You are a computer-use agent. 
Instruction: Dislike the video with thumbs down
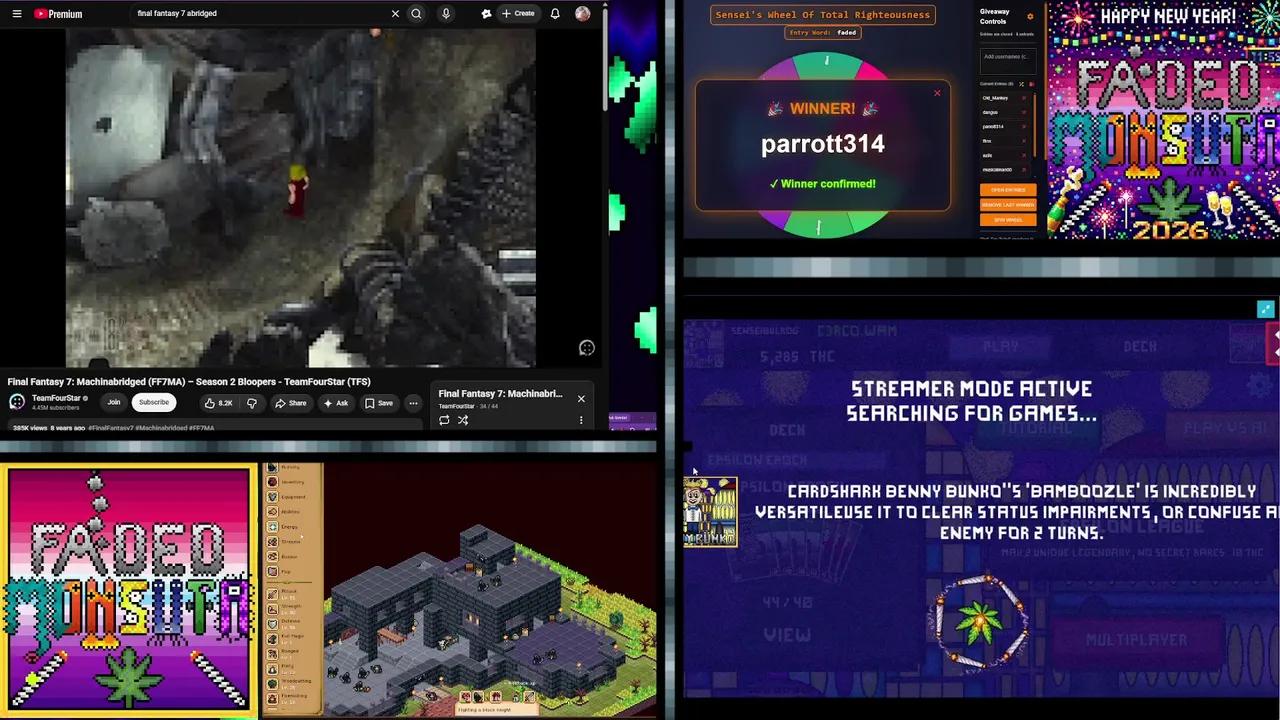[252, 403]
